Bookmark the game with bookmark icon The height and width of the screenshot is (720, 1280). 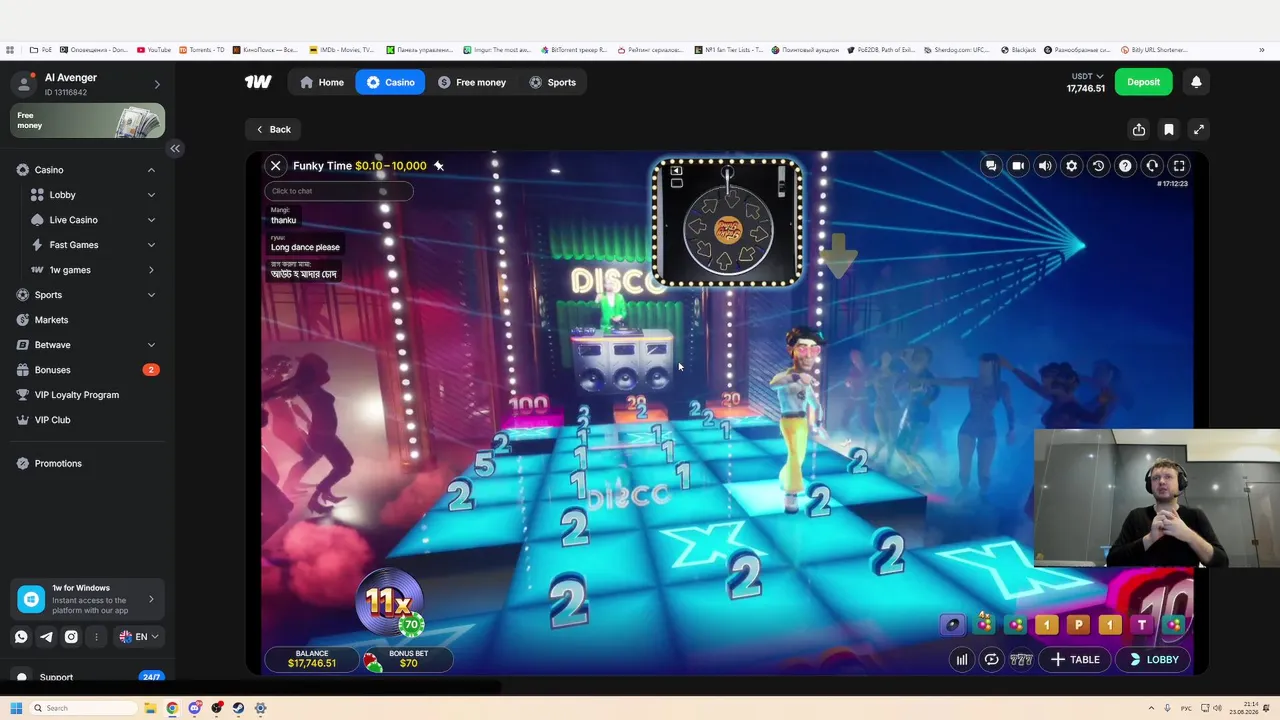[1169, 129]
